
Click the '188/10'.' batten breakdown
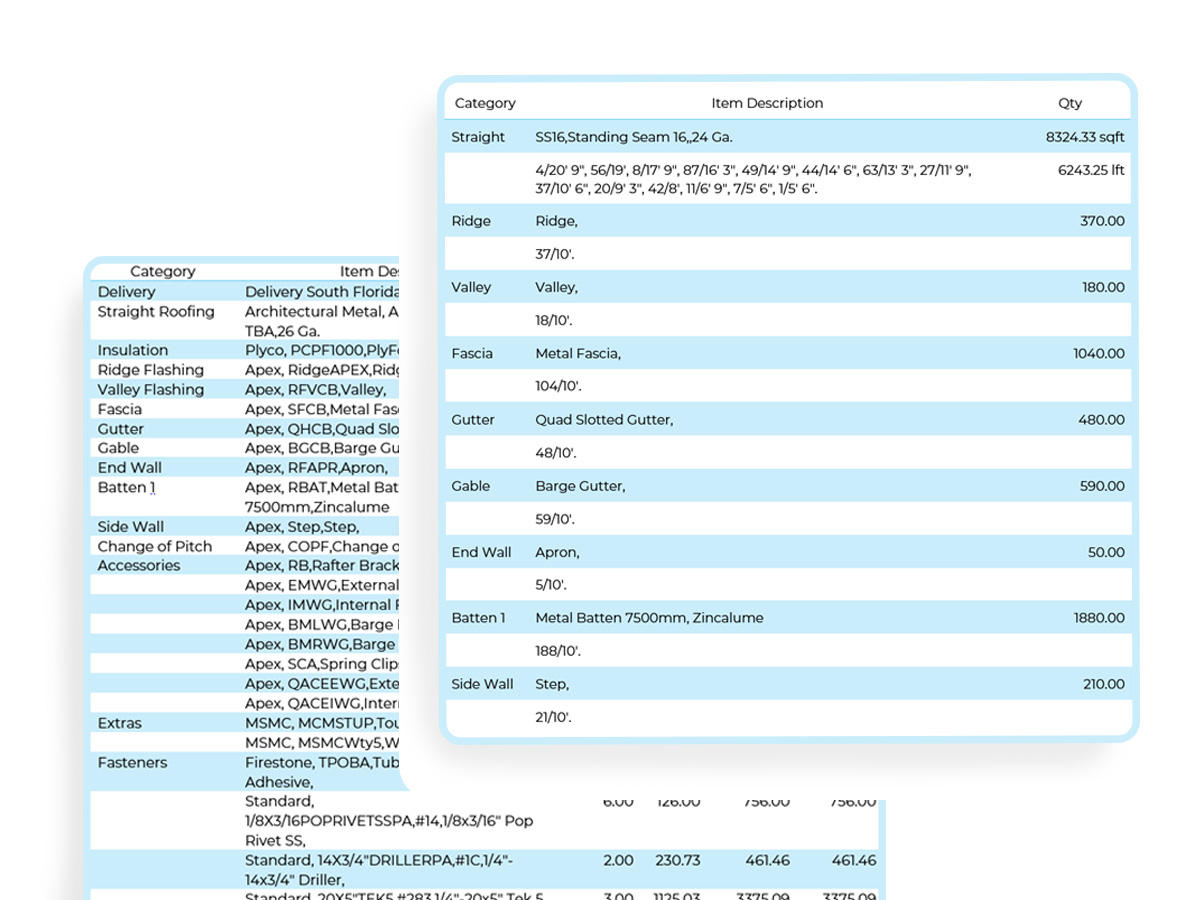point(558,651)
